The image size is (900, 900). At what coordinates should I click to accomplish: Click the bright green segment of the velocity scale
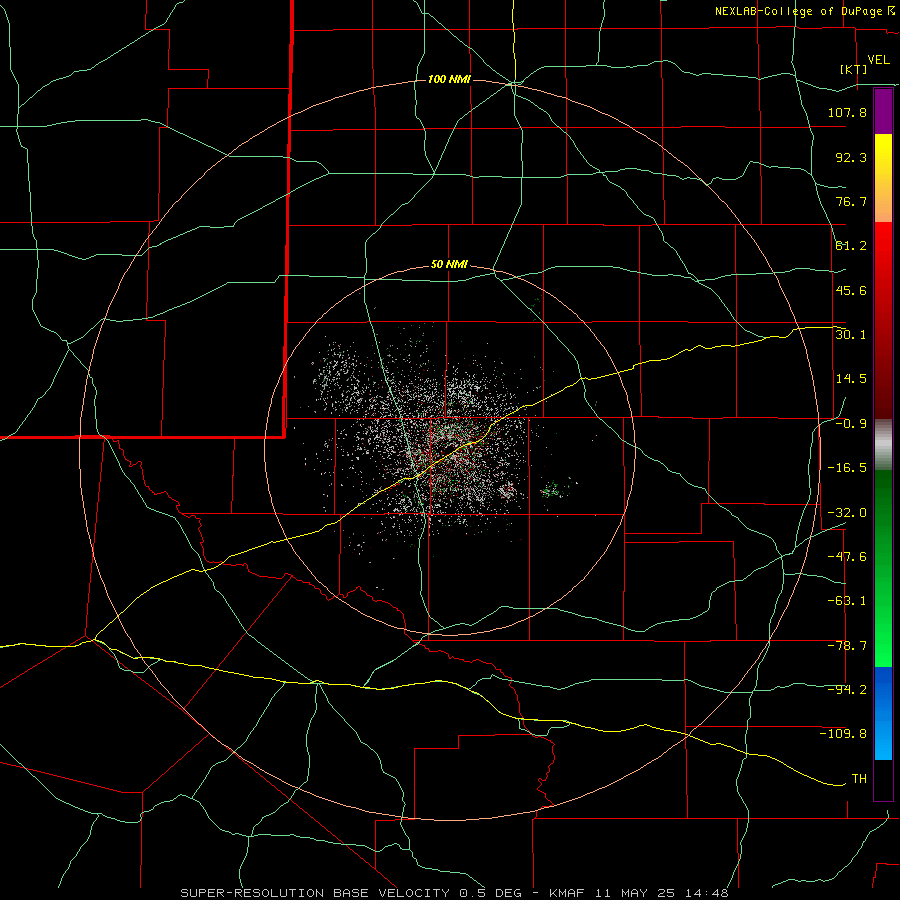[883, 568]
